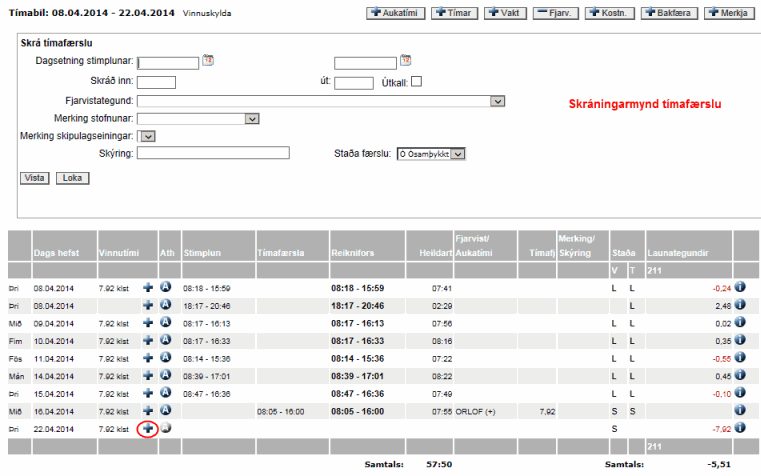Screen dimensions: 761x476
Task: Focus the first Dagsetning stimplunar field
Action: [x=168, y=63]
